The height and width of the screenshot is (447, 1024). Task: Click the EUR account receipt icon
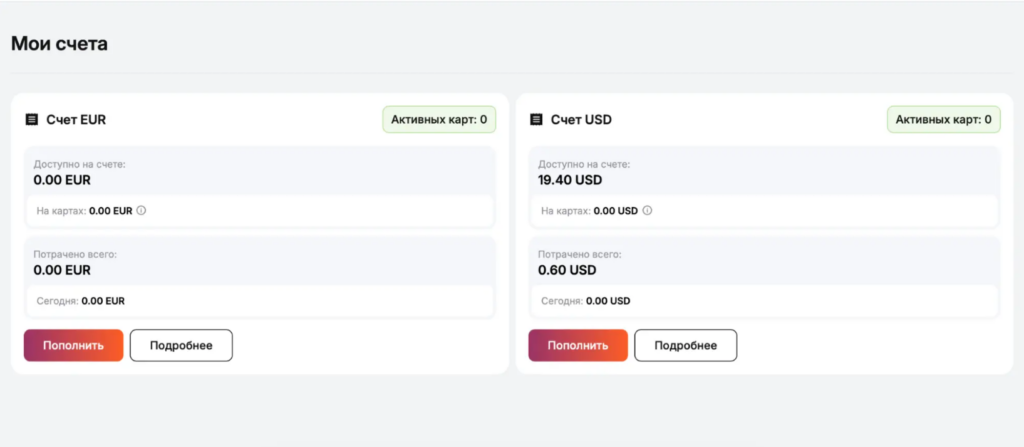click(x=31, y=120)
